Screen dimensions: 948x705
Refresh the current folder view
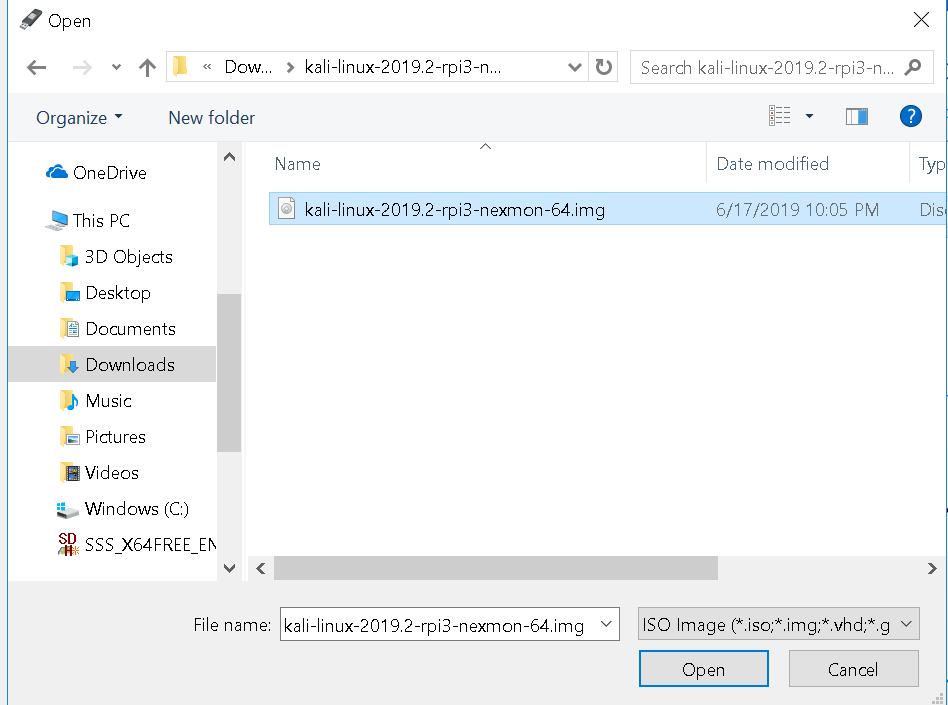(x=603, y=67)
